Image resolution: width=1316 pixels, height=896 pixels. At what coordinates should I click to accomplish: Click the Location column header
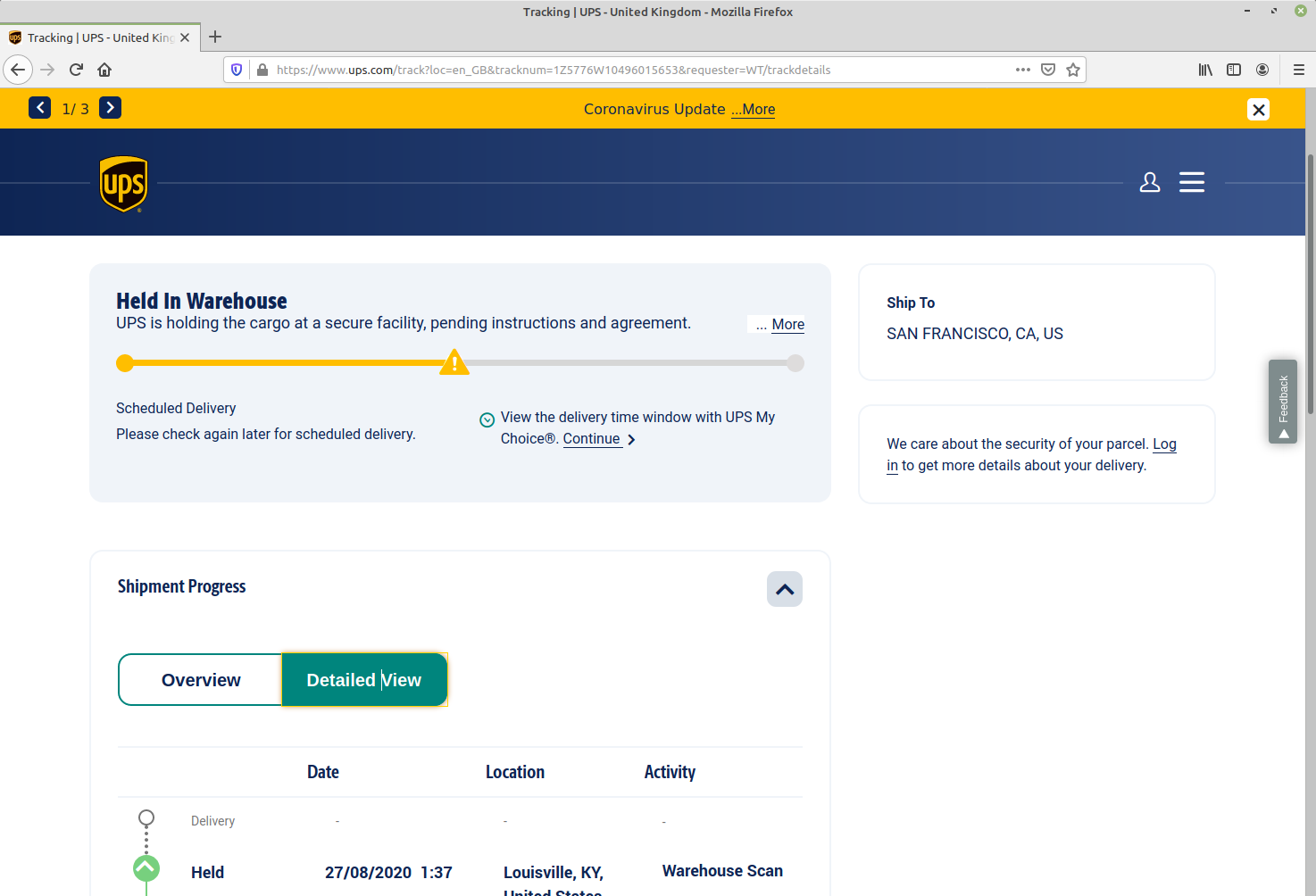(515, 772)
